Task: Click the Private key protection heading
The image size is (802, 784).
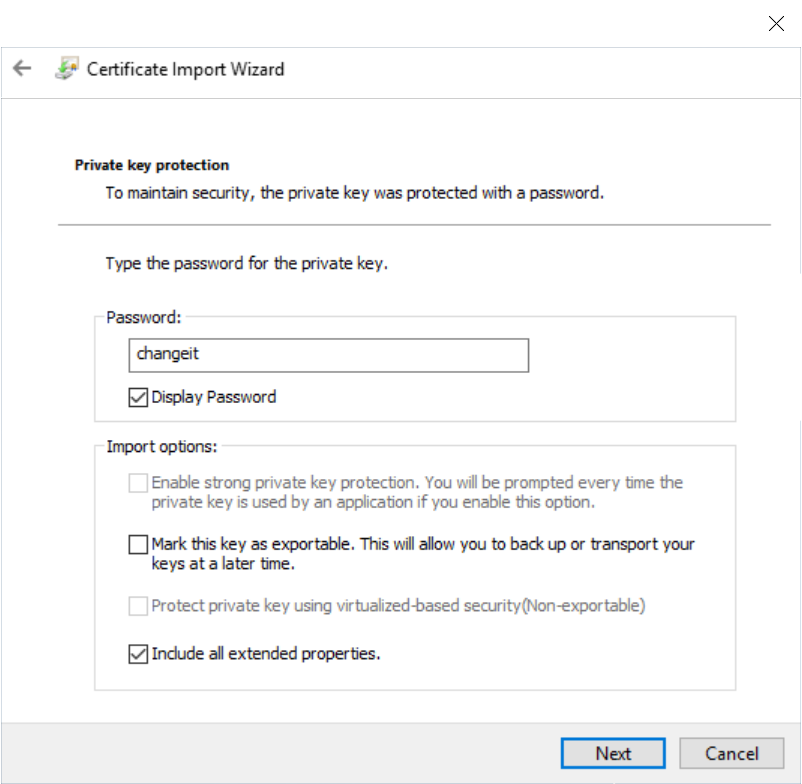Action: pyautogui.click(x=152, y=165)
